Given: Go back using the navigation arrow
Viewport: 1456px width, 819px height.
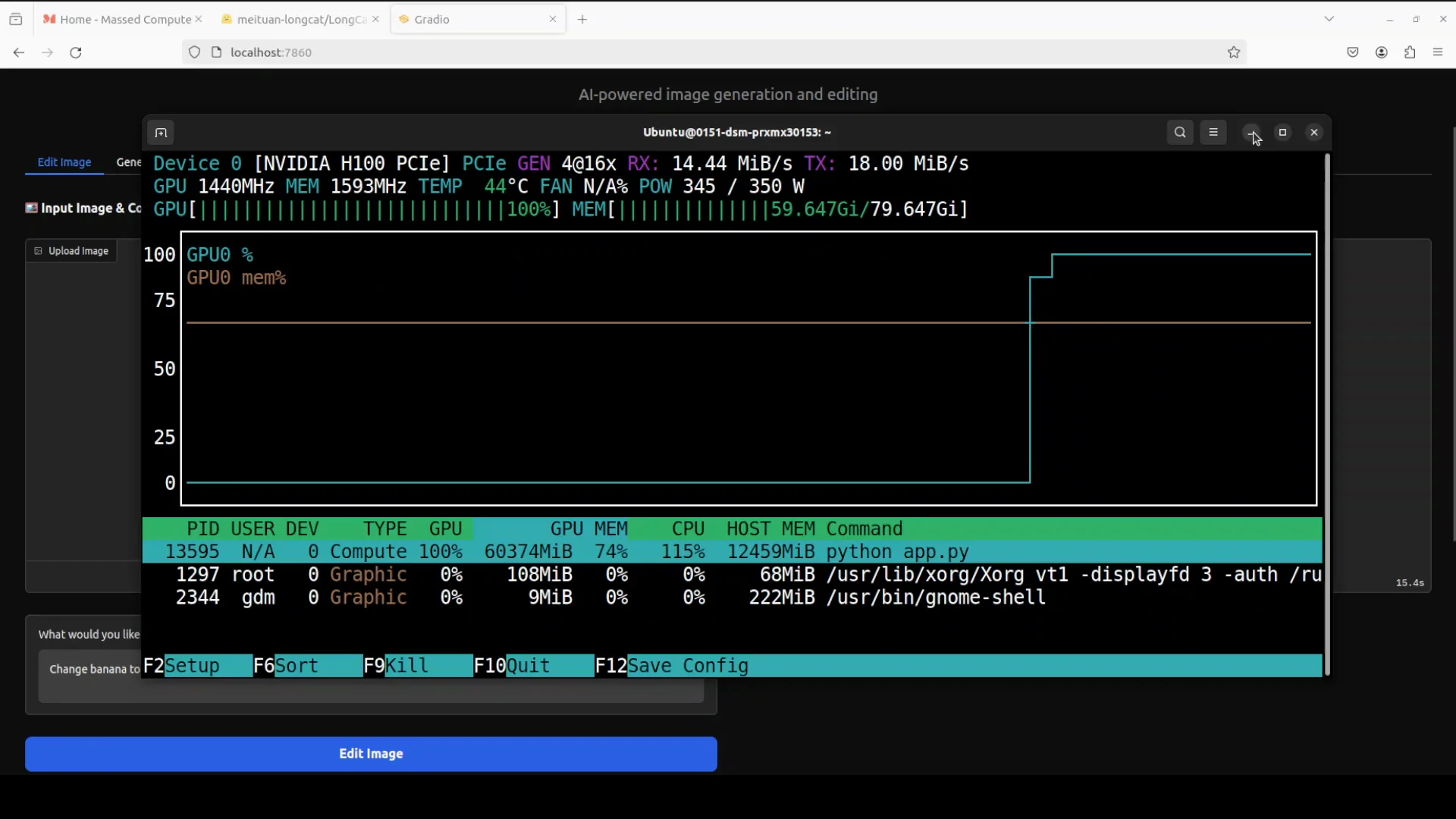Looking at the screenshot, I should (17, 52).
